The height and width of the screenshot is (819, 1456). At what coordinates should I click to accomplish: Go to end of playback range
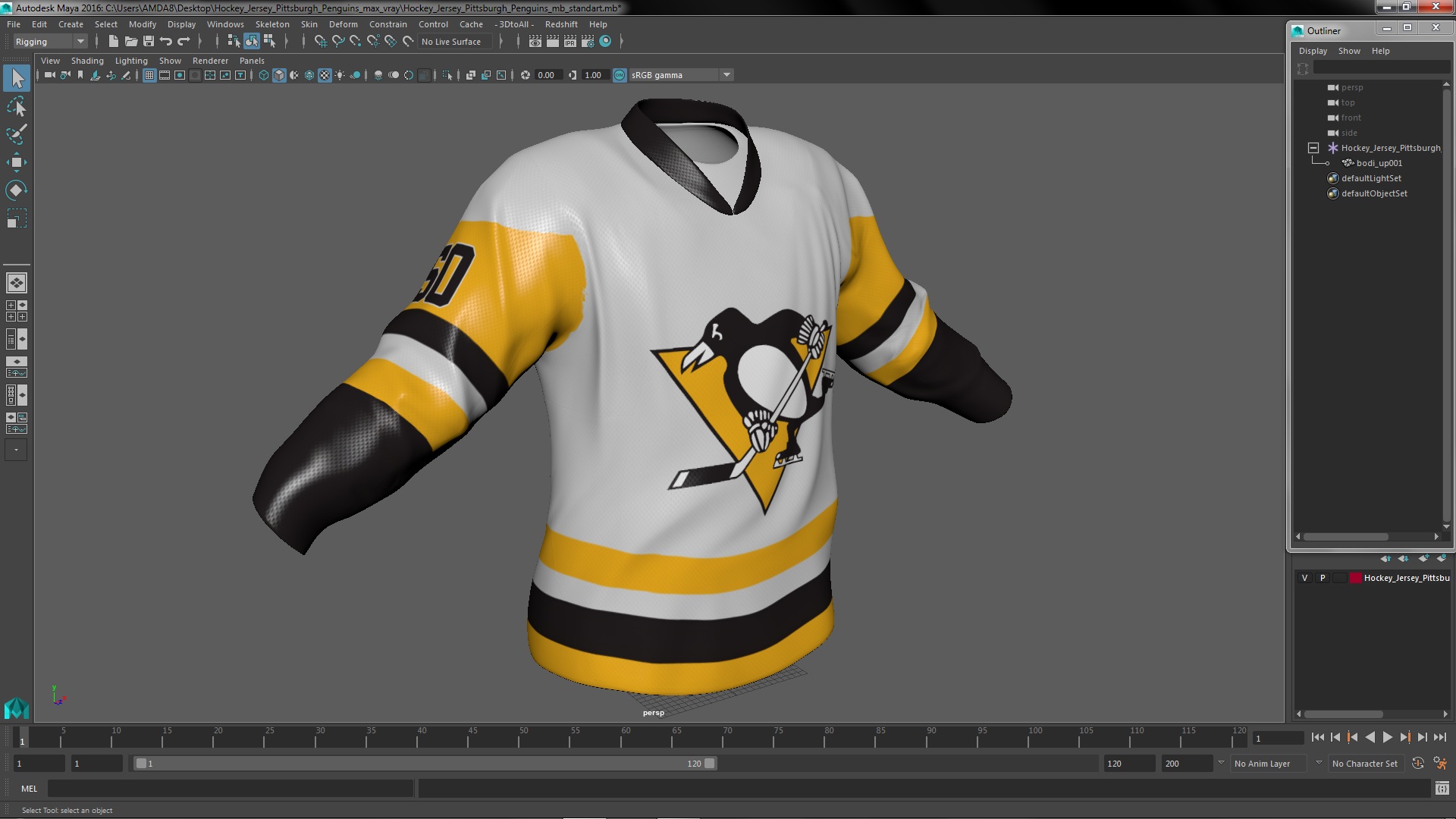(x=1439, y=737)
